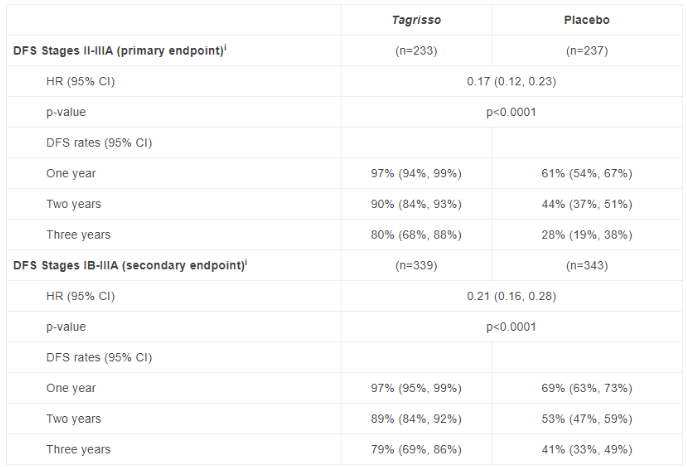Select the 41% (33%, 49%) placebo cell

pyautogui.click(x=587, y=449)
